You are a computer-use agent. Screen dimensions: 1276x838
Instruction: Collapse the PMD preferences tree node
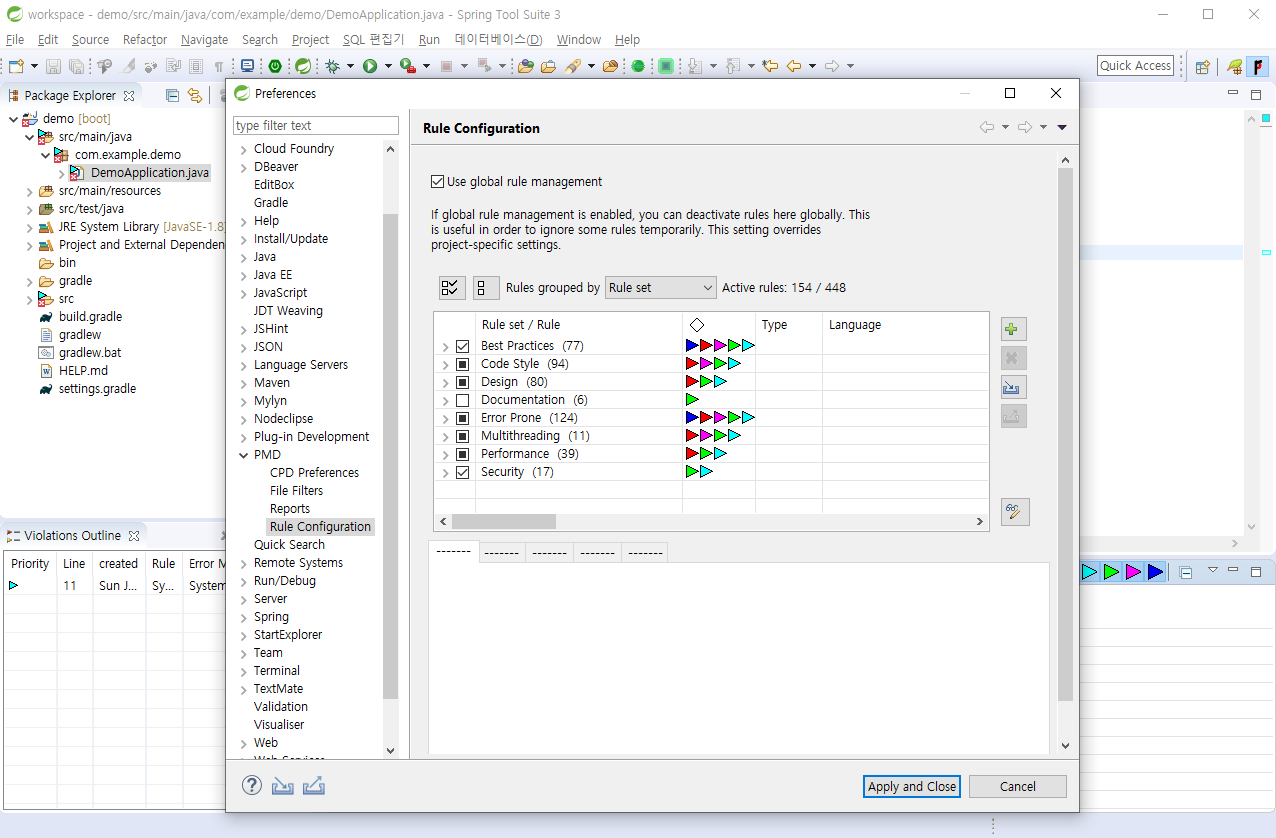point(244,455)
